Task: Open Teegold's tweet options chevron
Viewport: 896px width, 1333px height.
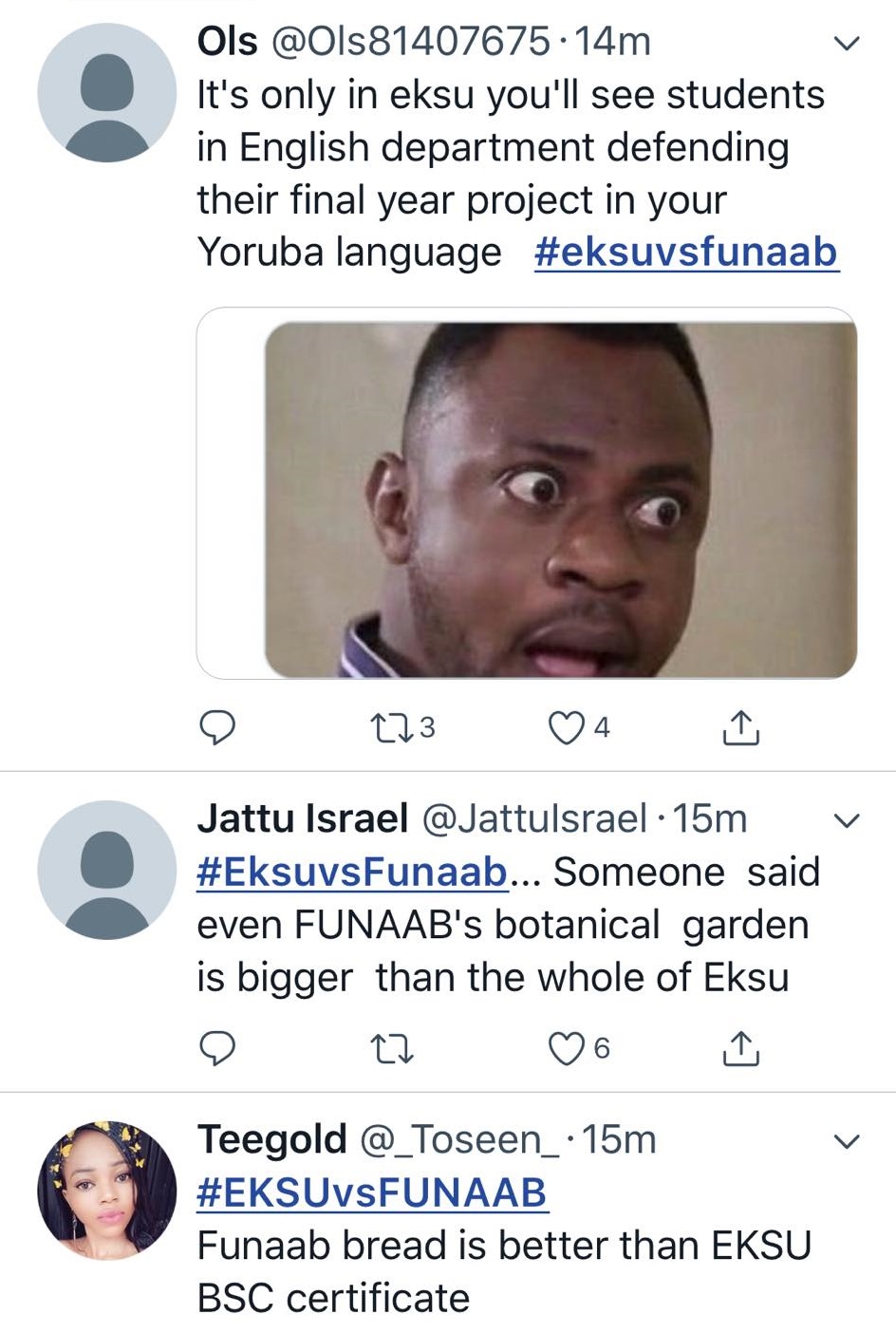Action: coord(845,1141)
